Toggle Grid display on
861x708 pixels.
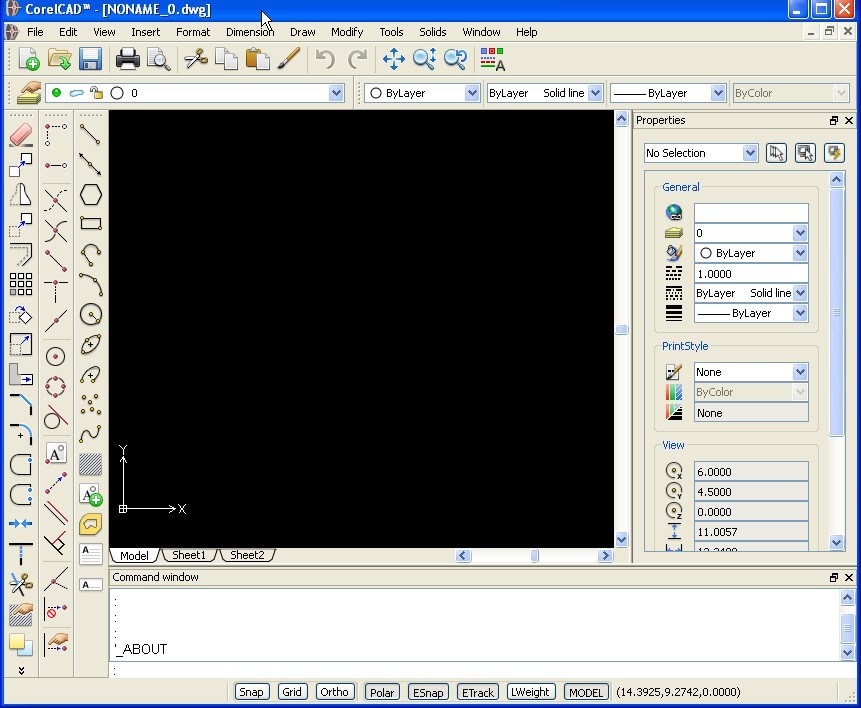click(292, 691)
